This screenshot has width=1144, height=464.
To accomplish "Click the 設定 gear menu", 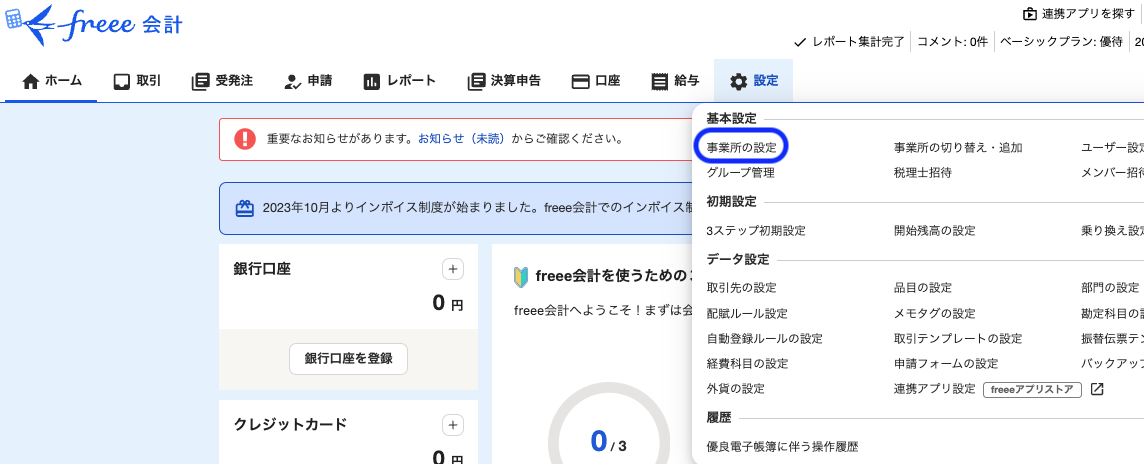I will coord(754,81).
